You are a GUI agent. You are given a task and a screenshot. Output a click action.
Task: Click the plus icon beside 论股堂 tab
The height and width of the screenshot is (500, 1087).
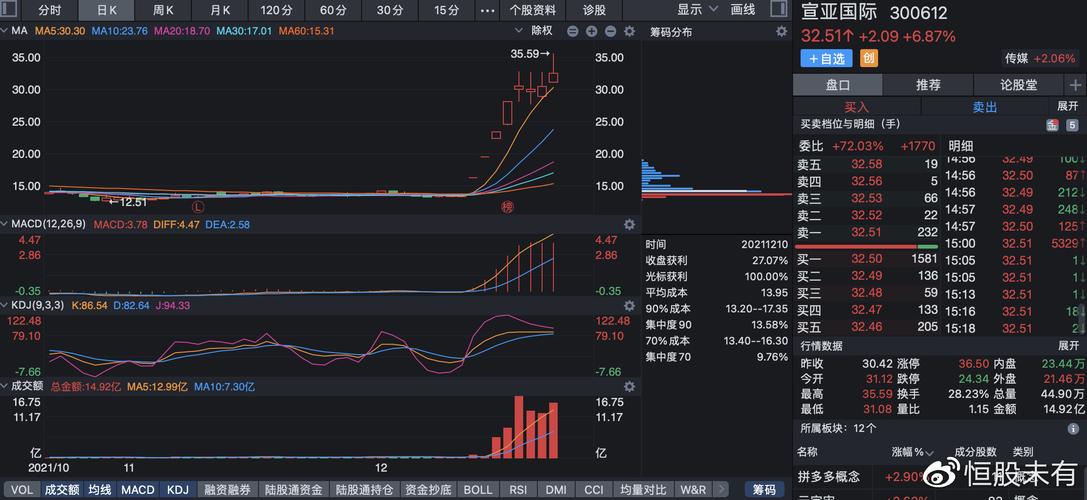pos(1075,85)
